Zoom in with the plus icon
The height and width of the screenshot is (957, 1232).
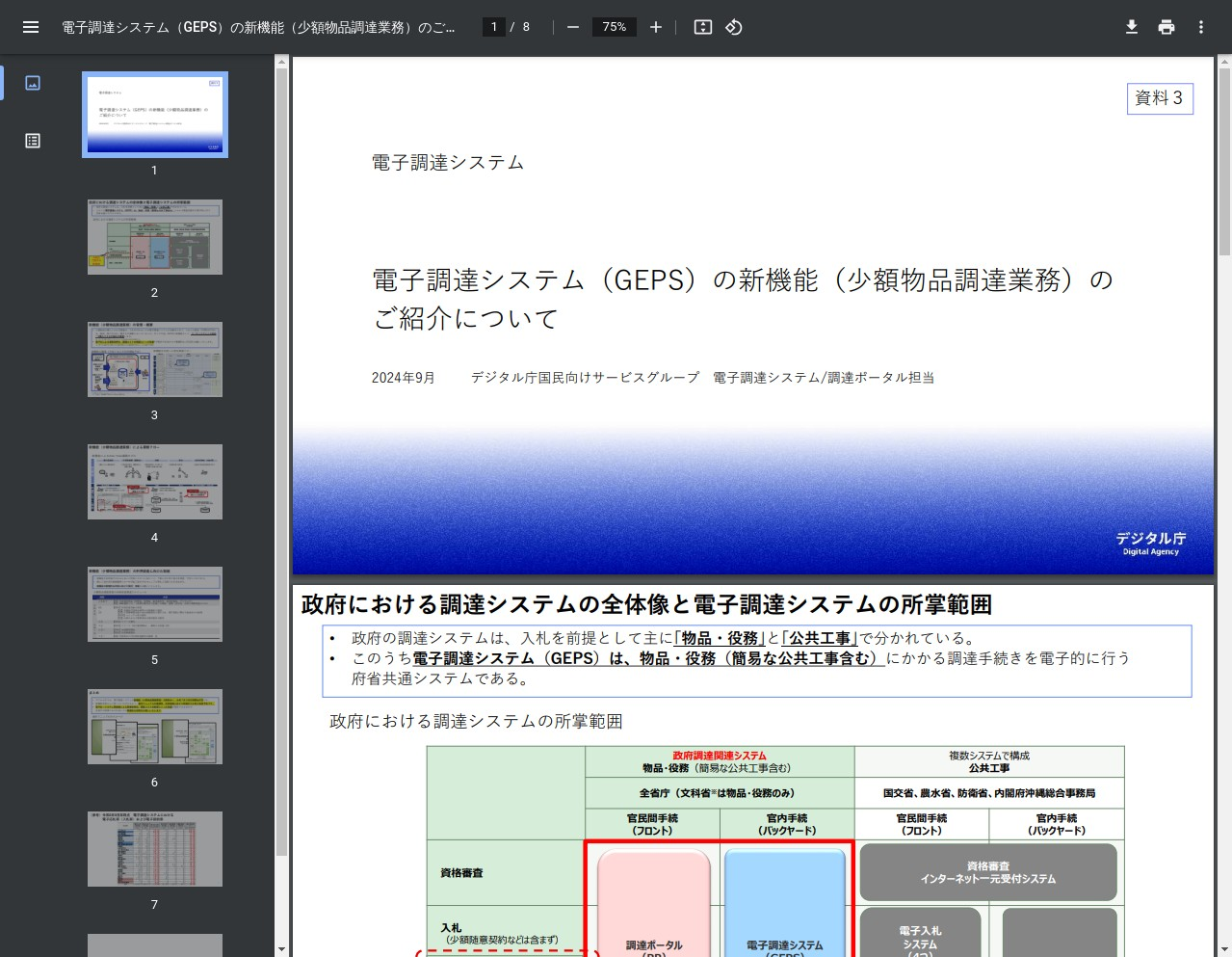point(656,27)
